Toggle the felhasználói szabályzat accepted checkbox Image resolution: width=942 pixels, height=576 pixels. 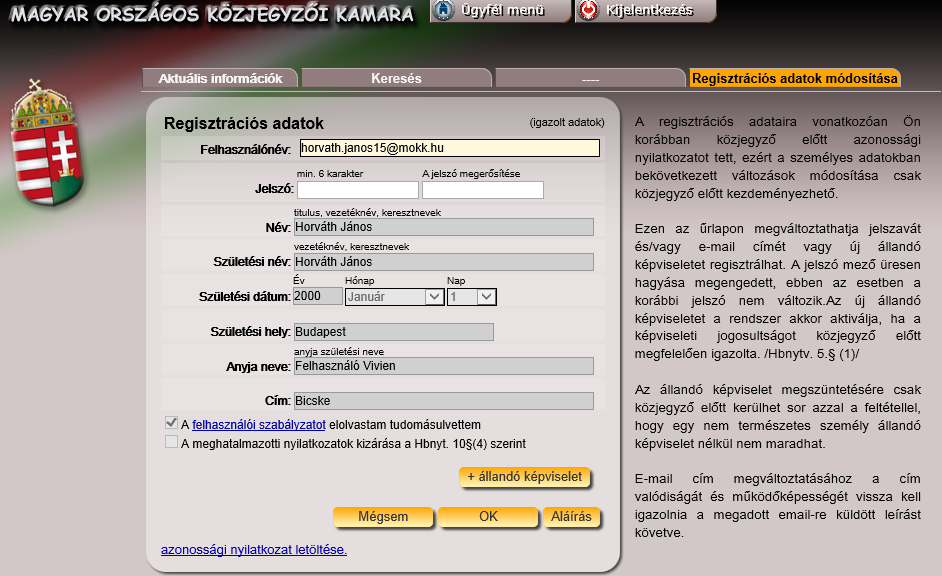(x=171, y=423)
